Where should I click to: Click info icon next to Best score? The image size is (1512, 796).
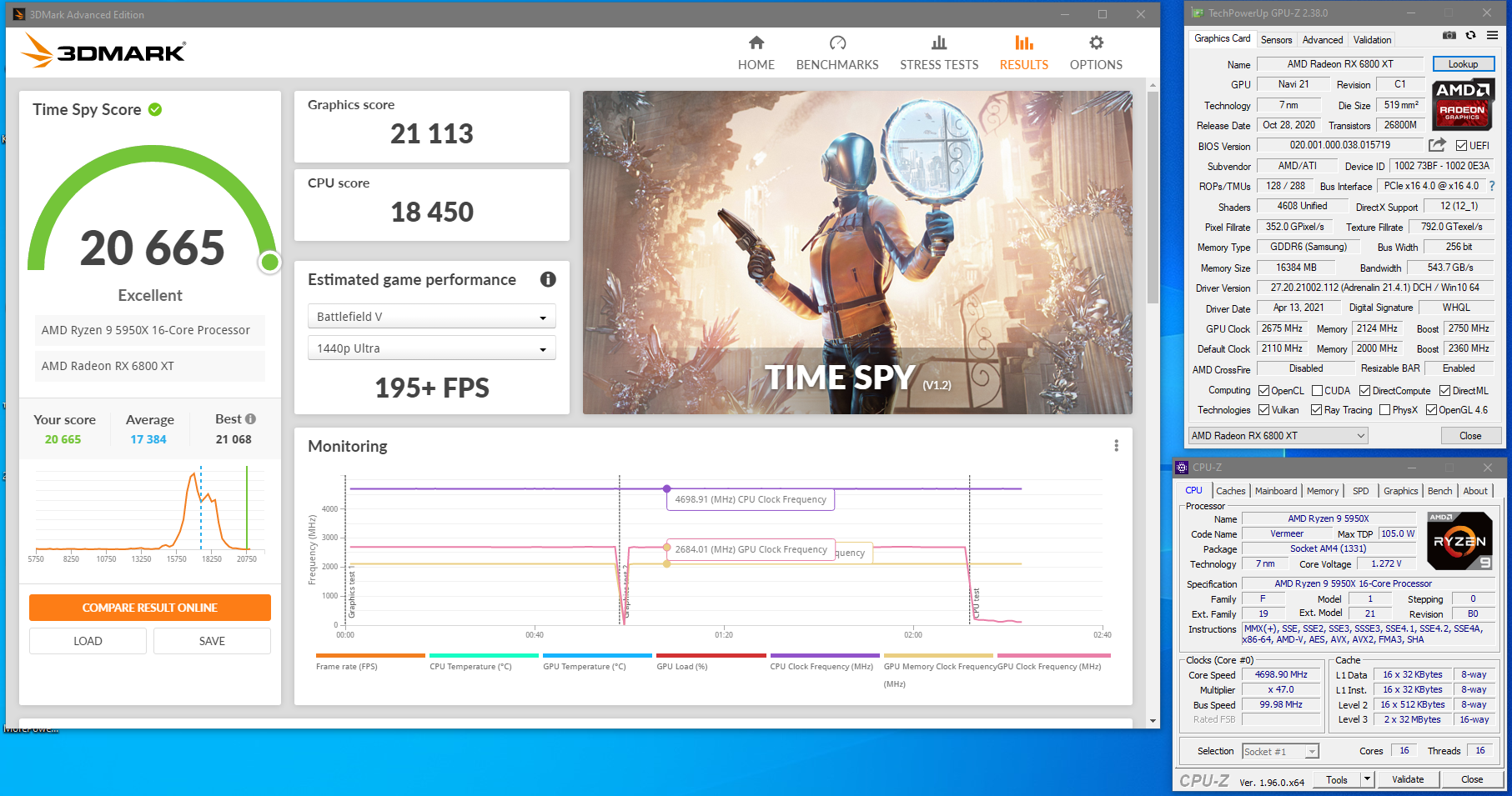click(250, 418)
